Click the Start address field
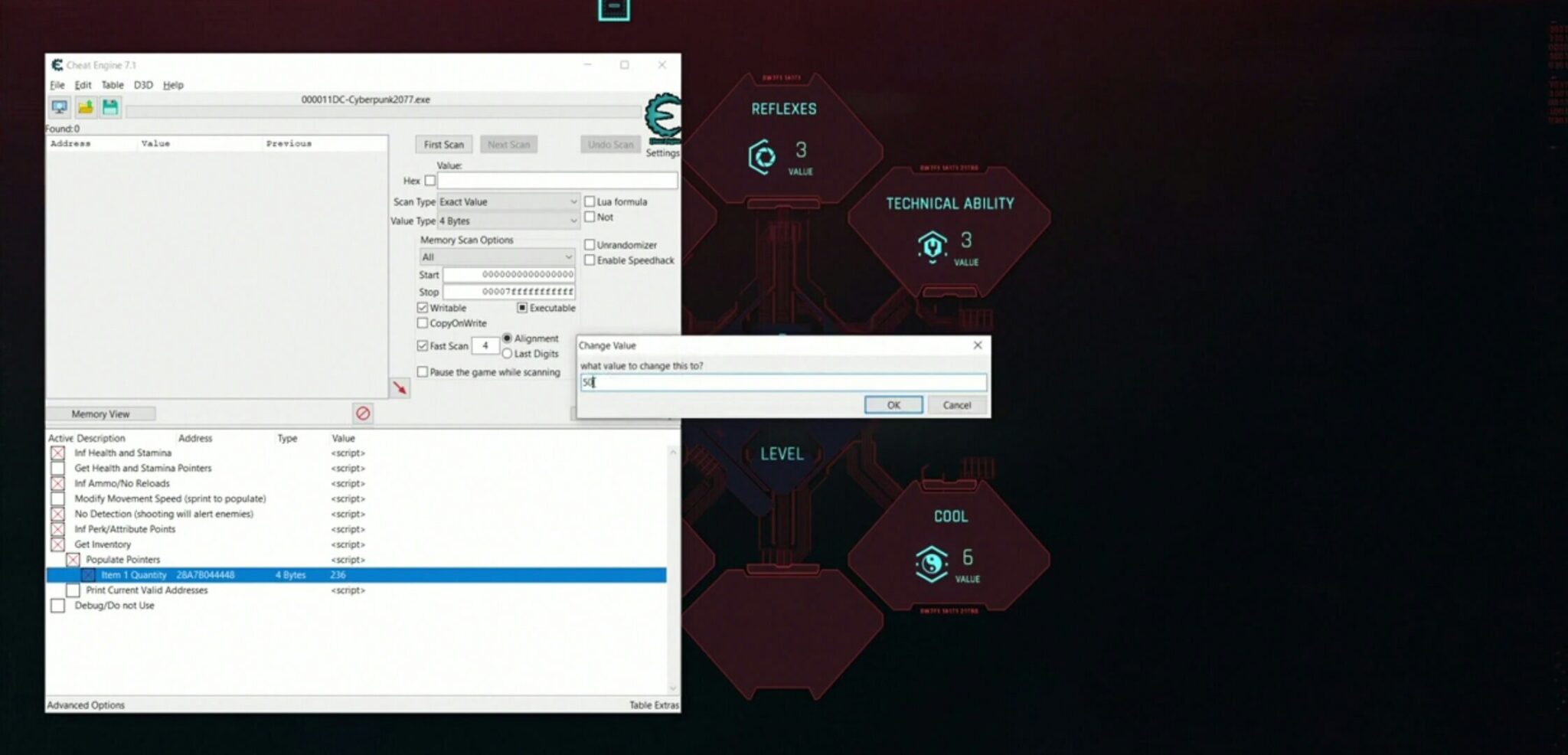The height and width of the screenshot is (755, 1568). (x=509, y=274)
